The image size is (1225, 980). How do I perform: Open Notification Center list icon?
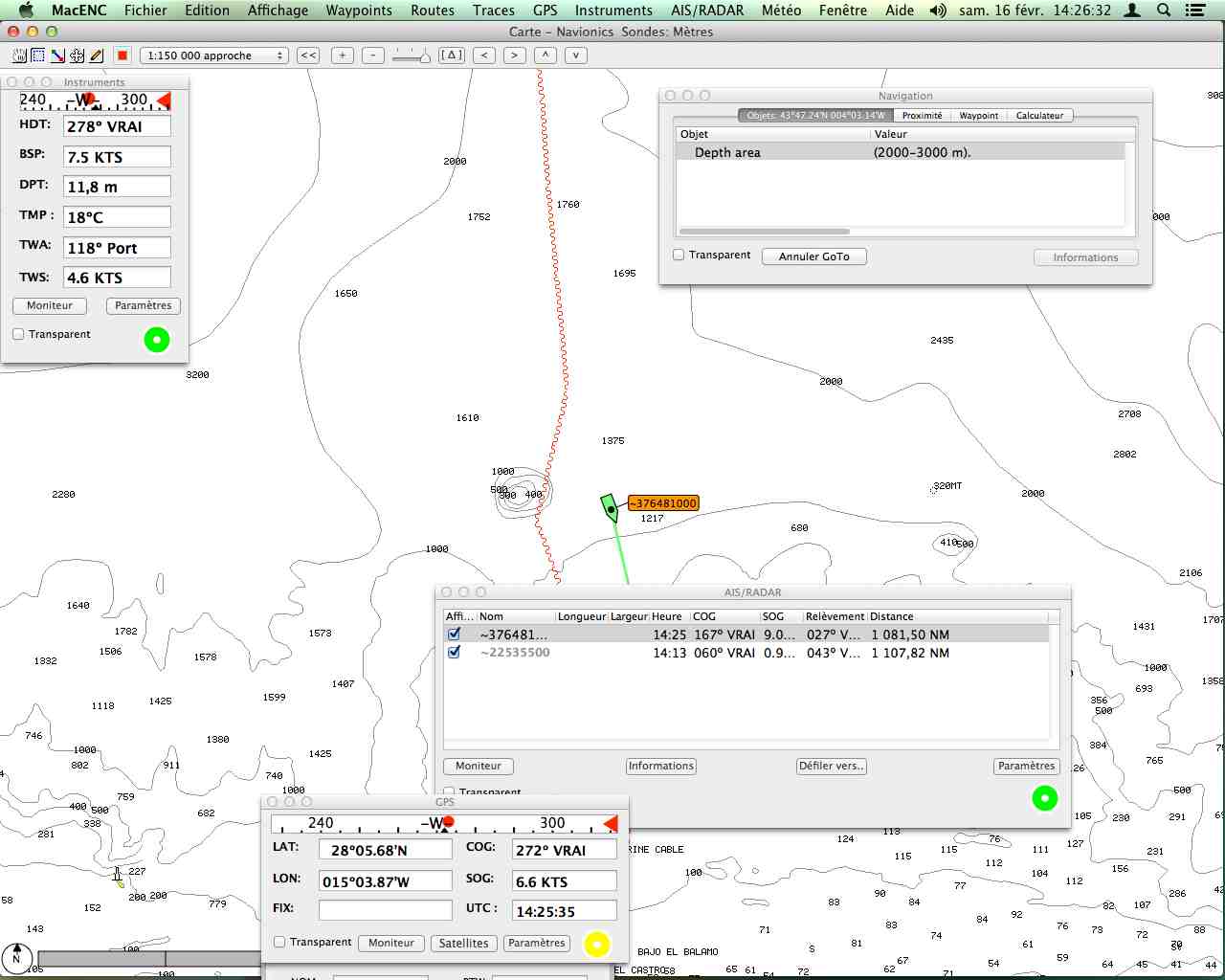click(x=1197, y=11)
